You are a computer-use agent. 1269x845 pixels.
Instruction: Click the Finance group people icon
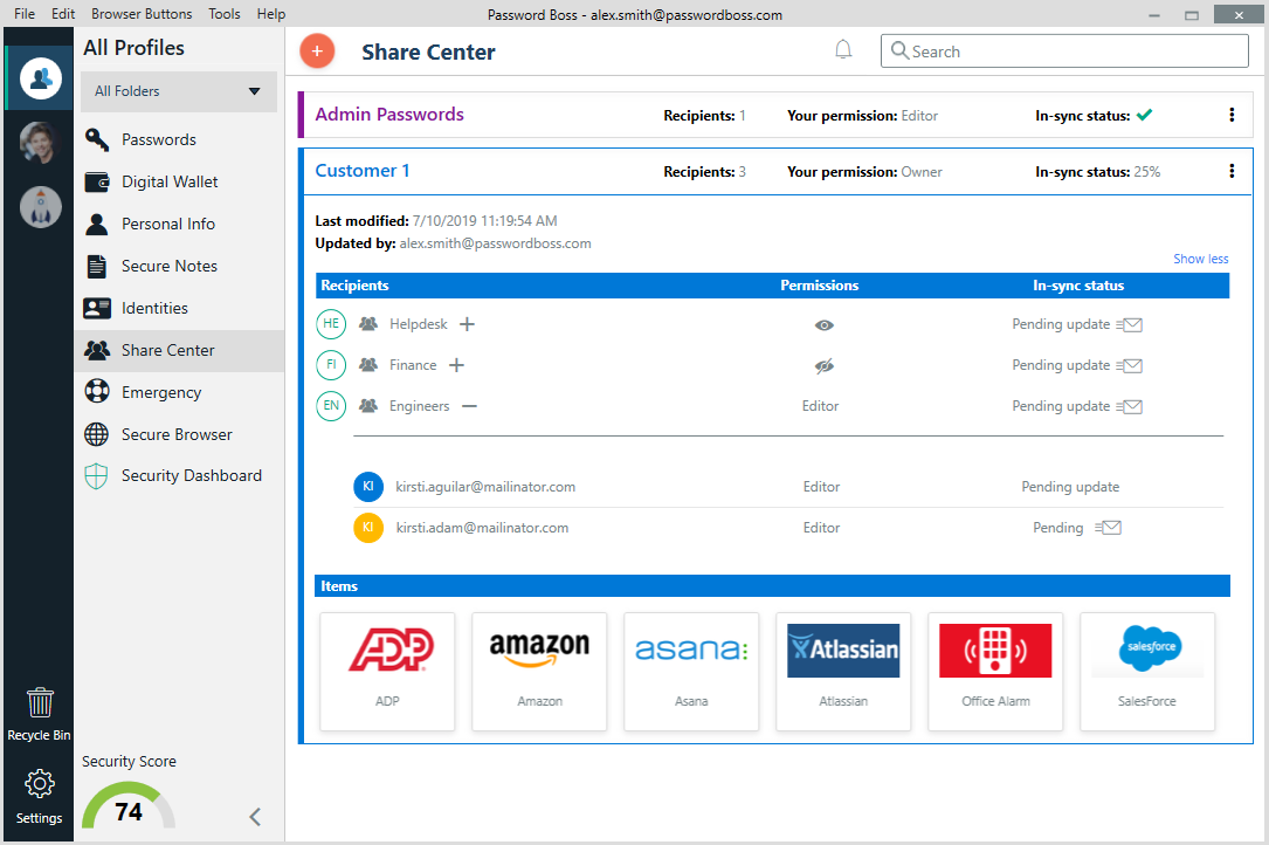click(368, 365)
